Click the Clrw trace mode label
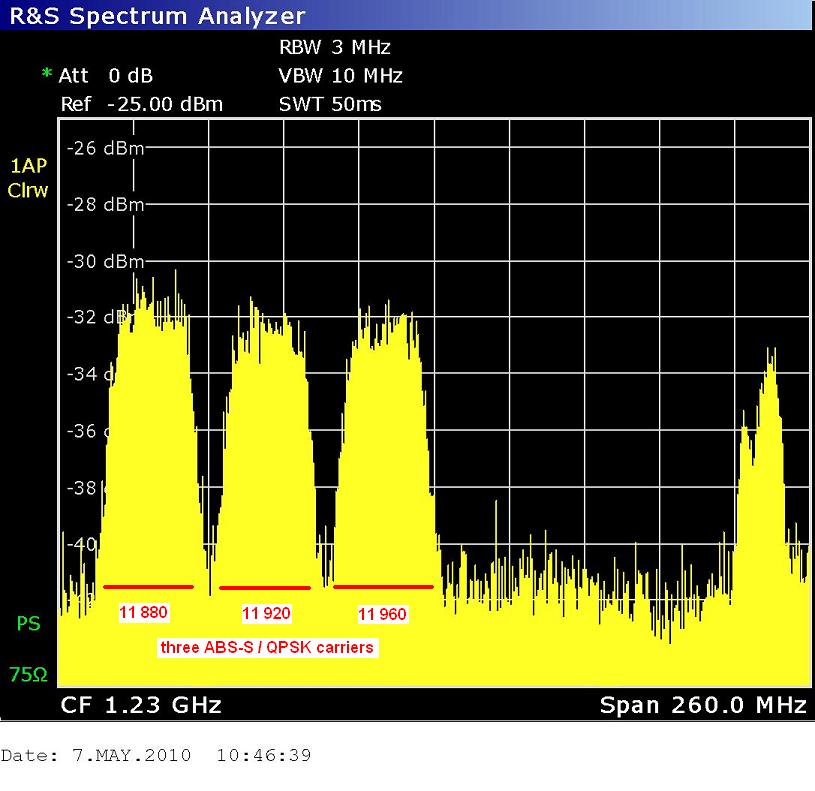 [28, 190]
